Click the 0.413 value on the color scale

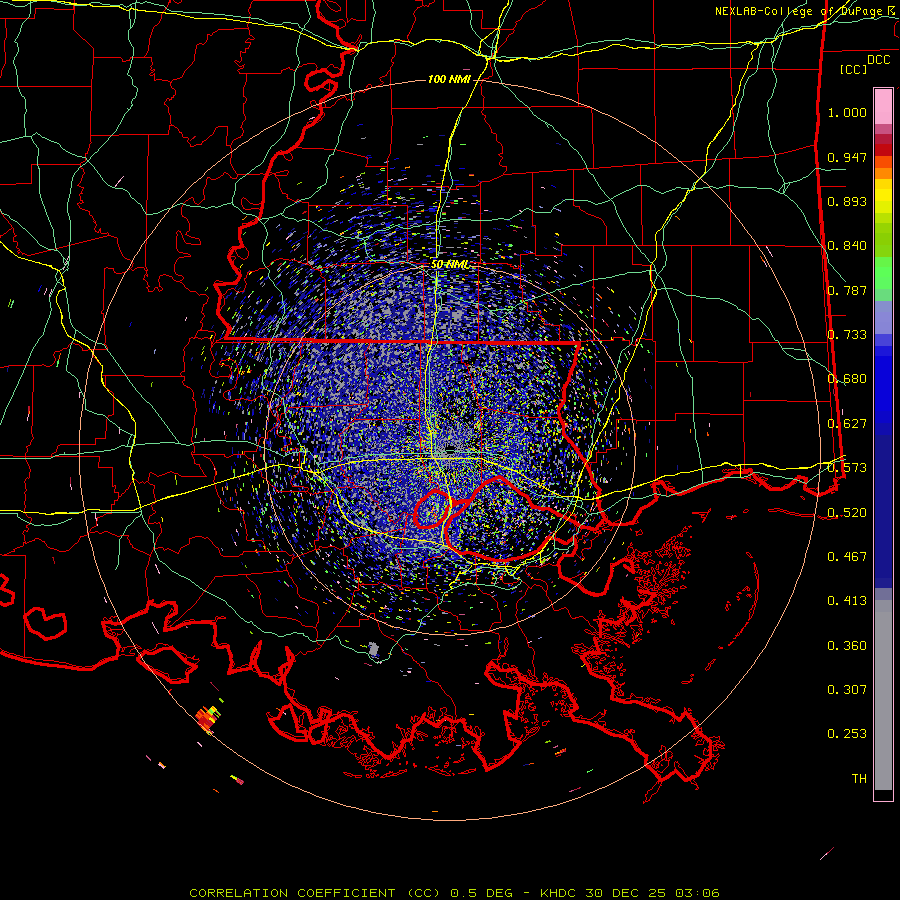click(x=847, y=601)
